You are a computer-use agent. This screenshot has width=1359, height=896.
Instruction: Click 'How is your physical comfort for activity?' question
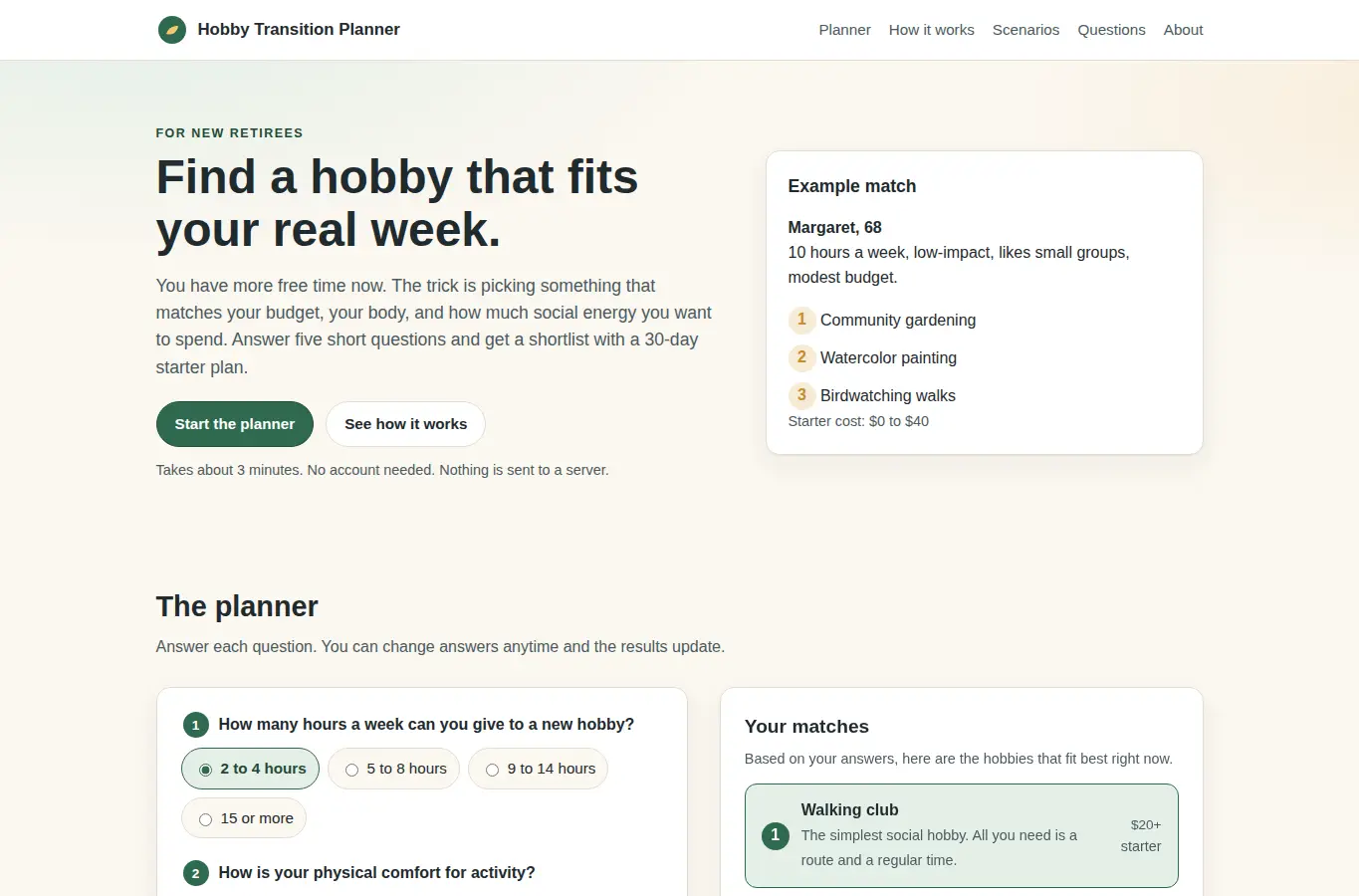[x=376, y=873]
